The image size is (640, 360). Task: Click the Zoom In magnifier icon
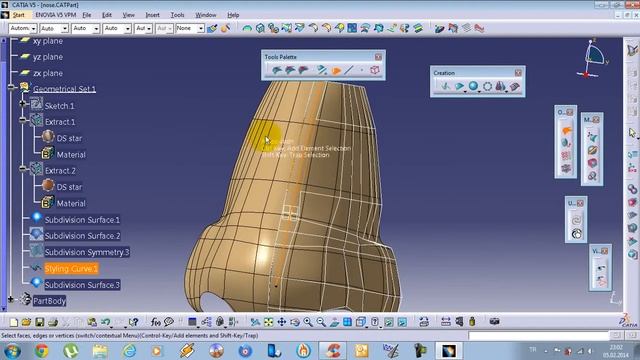[x=308, y=322]
